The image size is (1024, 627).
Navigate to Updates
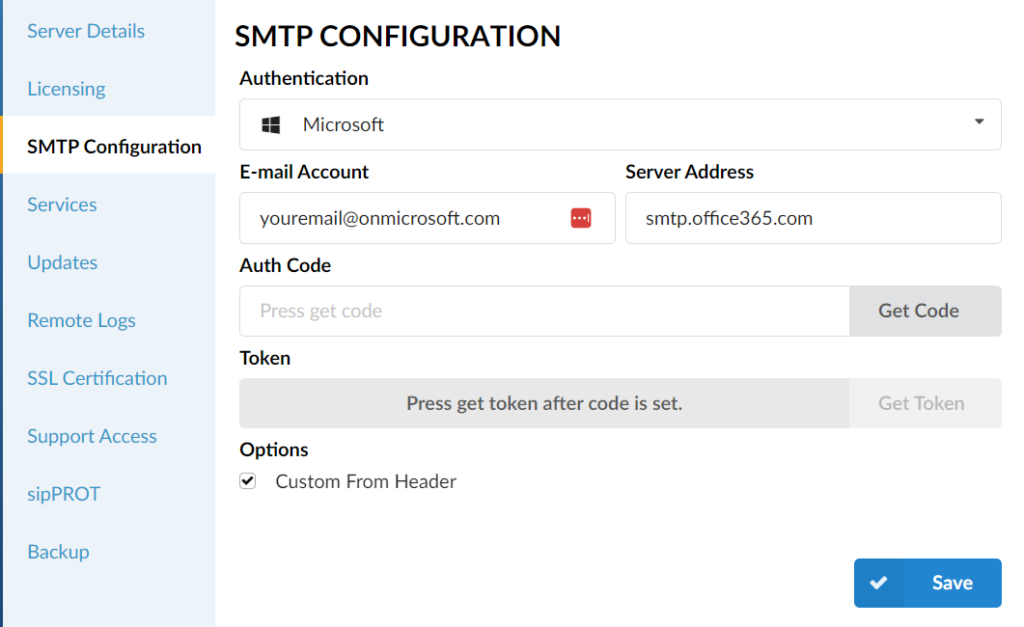63,263
